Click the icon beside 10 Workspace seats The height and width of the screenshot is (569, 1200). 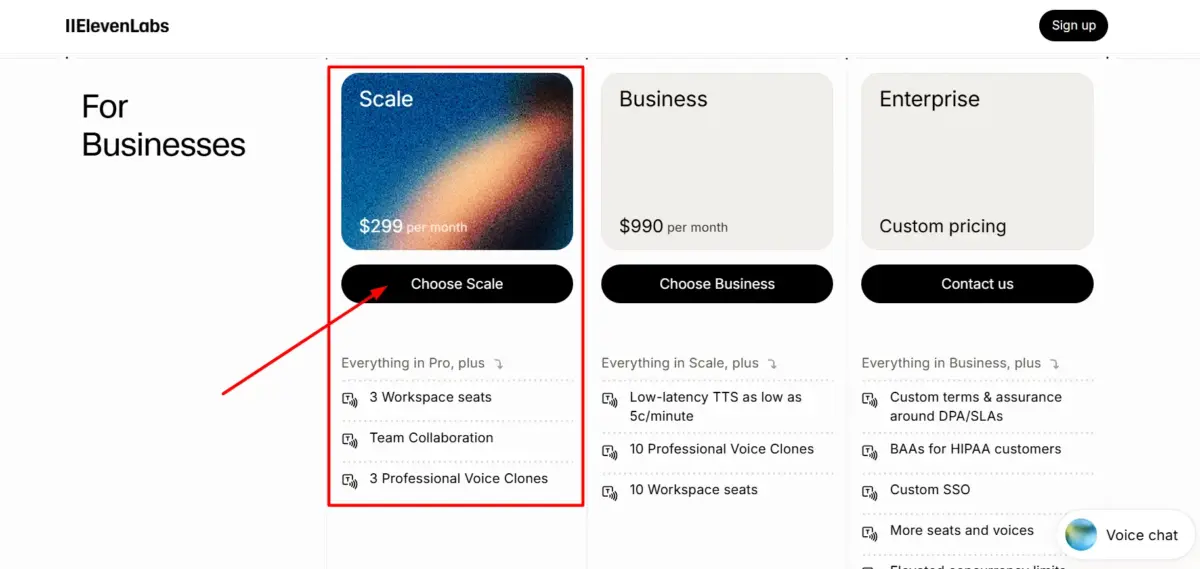tap(610, 491)
